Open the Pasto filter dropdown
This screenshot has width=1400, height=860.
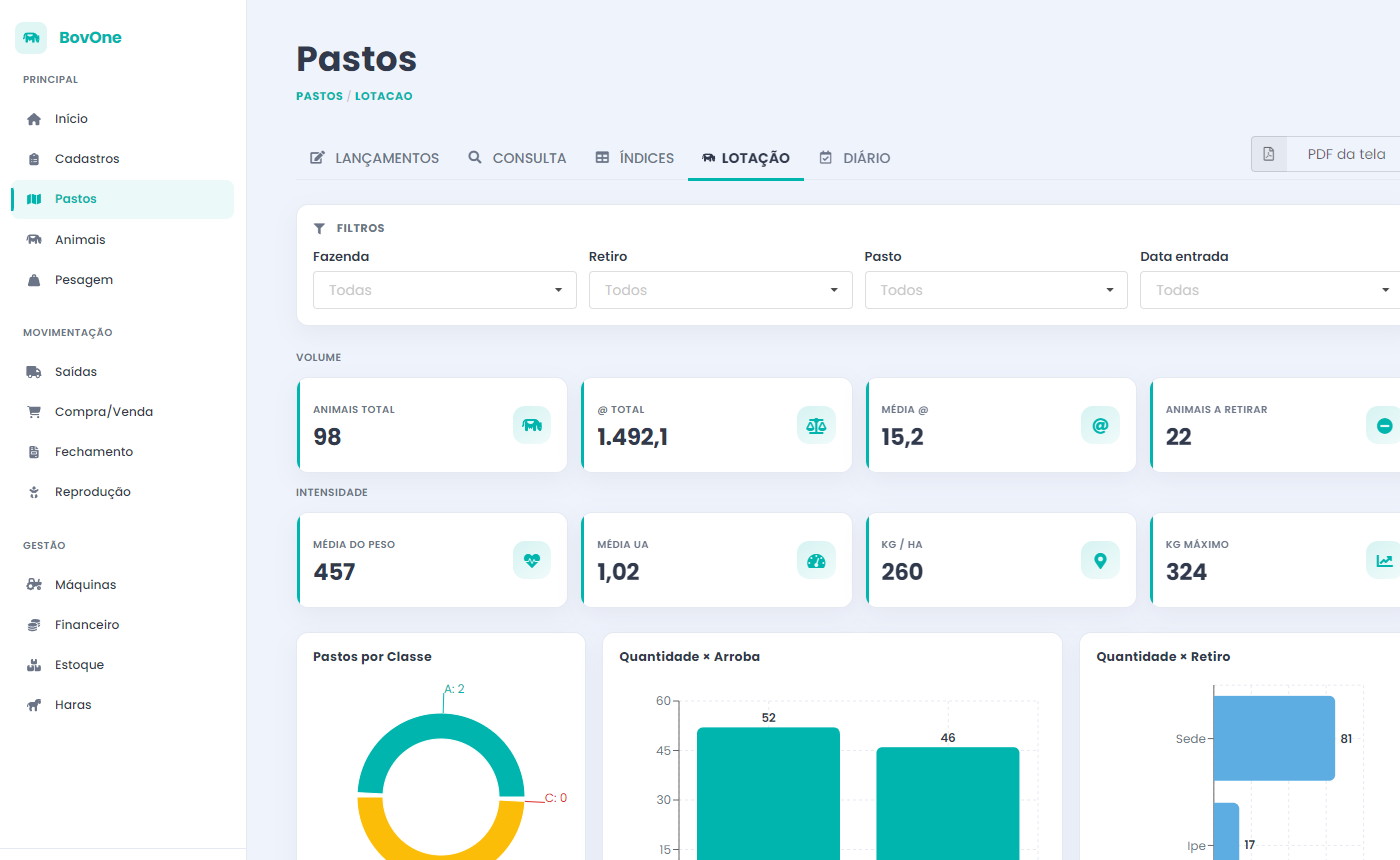click(x=996, y=290)
